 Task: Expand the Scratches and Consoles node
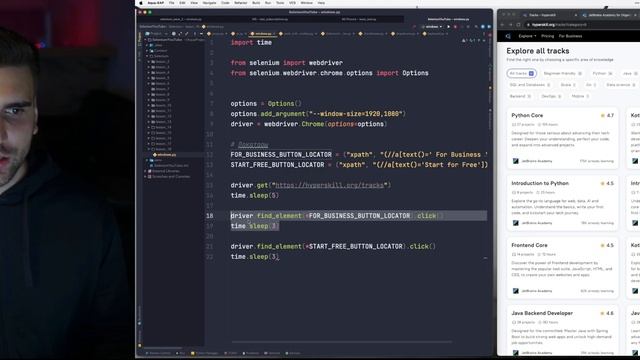tap(146, 176)
